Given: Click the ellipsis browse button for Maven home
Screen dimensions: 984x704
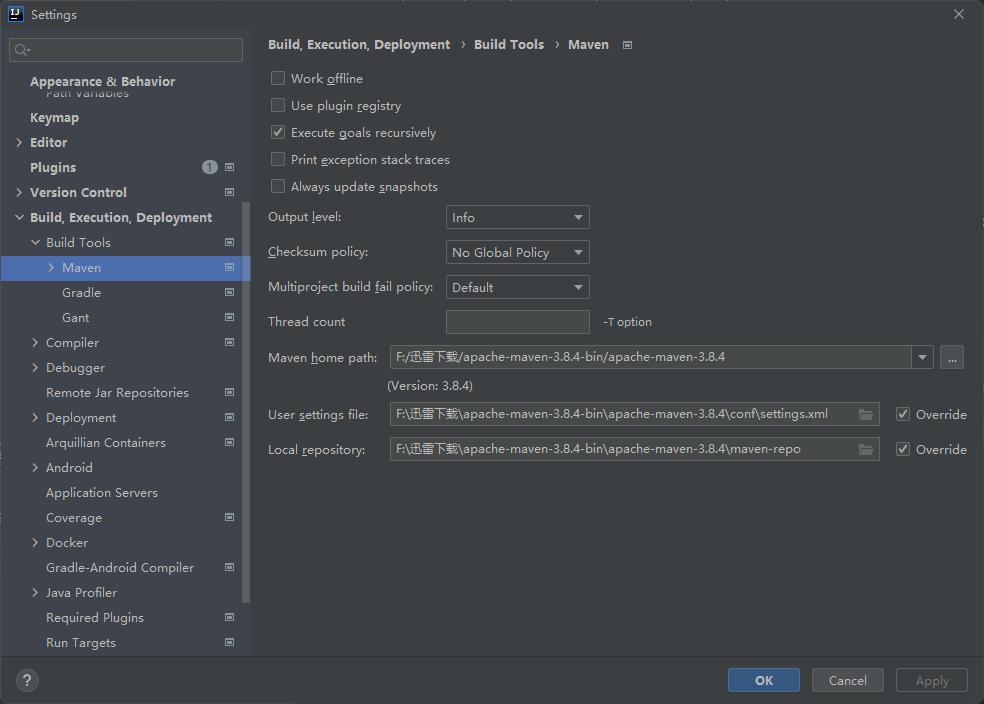Looking at the screenshot, I should [x=951, y=357].
